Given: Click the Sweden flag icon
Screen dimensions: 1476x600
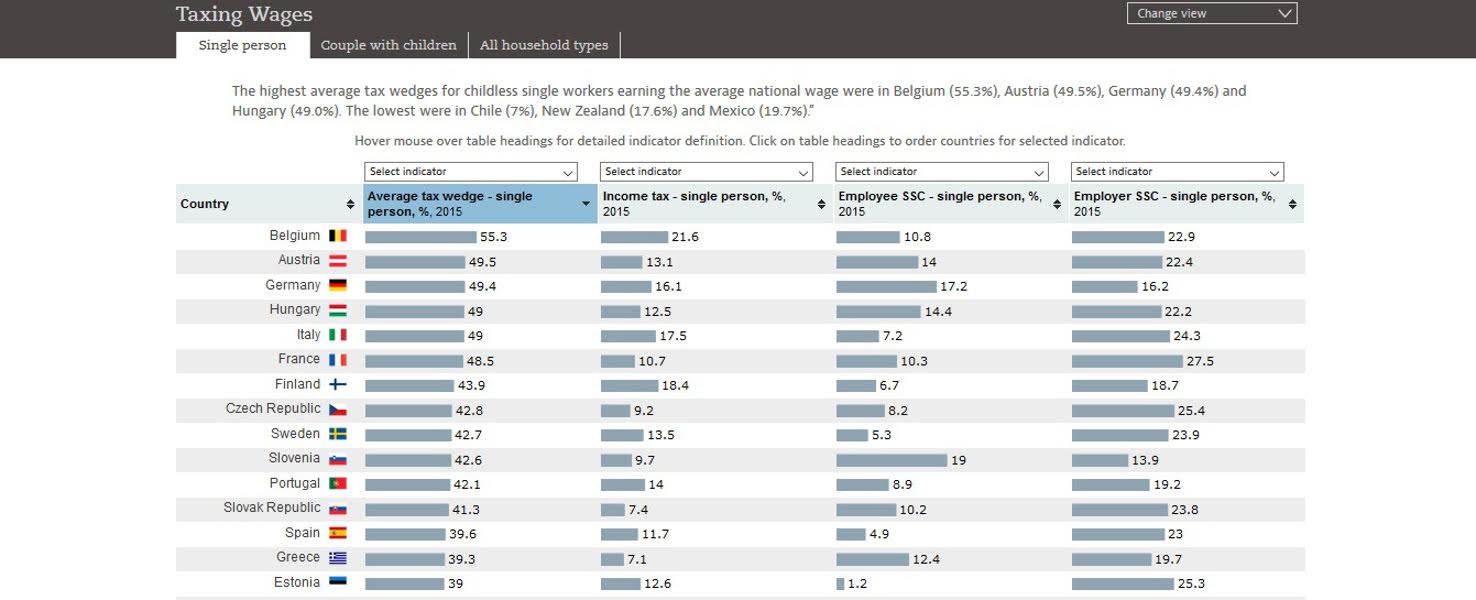Looking at the screenshot, I should [x=338, y=434].
